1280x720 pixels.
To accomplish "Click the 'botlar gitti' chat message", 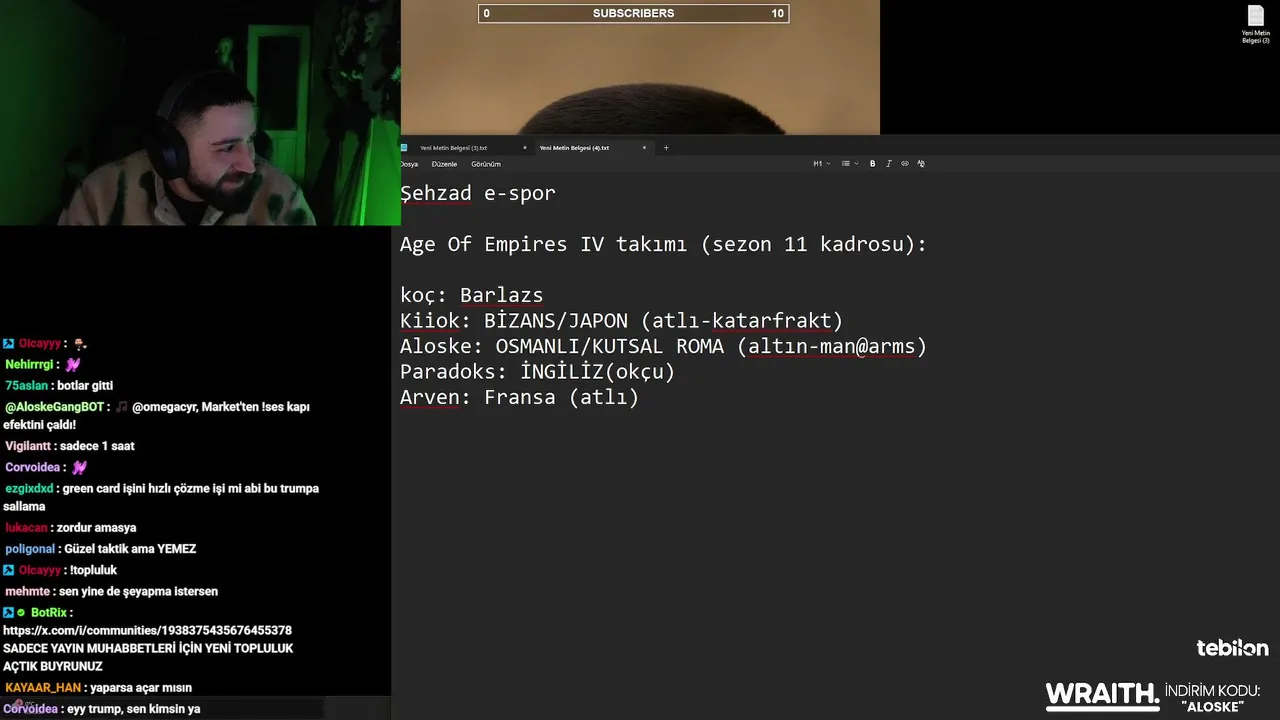I will point(86,386).
